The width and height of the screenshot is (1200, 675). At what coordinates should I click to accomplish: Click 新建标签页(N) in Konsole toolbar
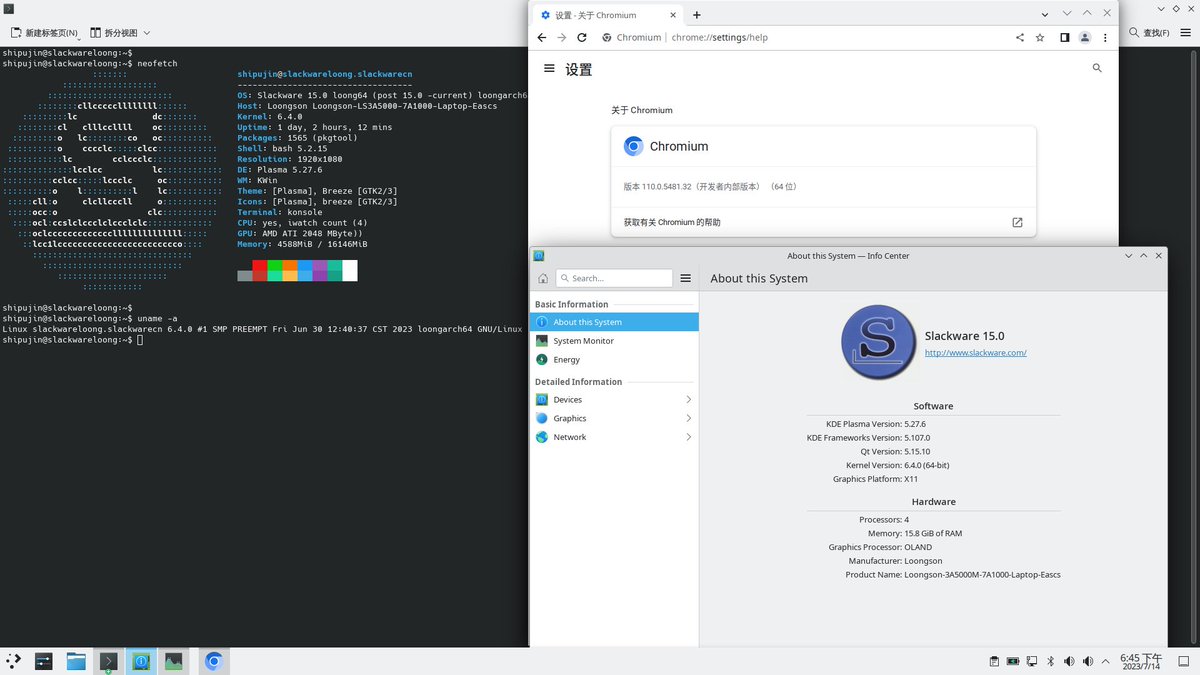tap(44, 33)
